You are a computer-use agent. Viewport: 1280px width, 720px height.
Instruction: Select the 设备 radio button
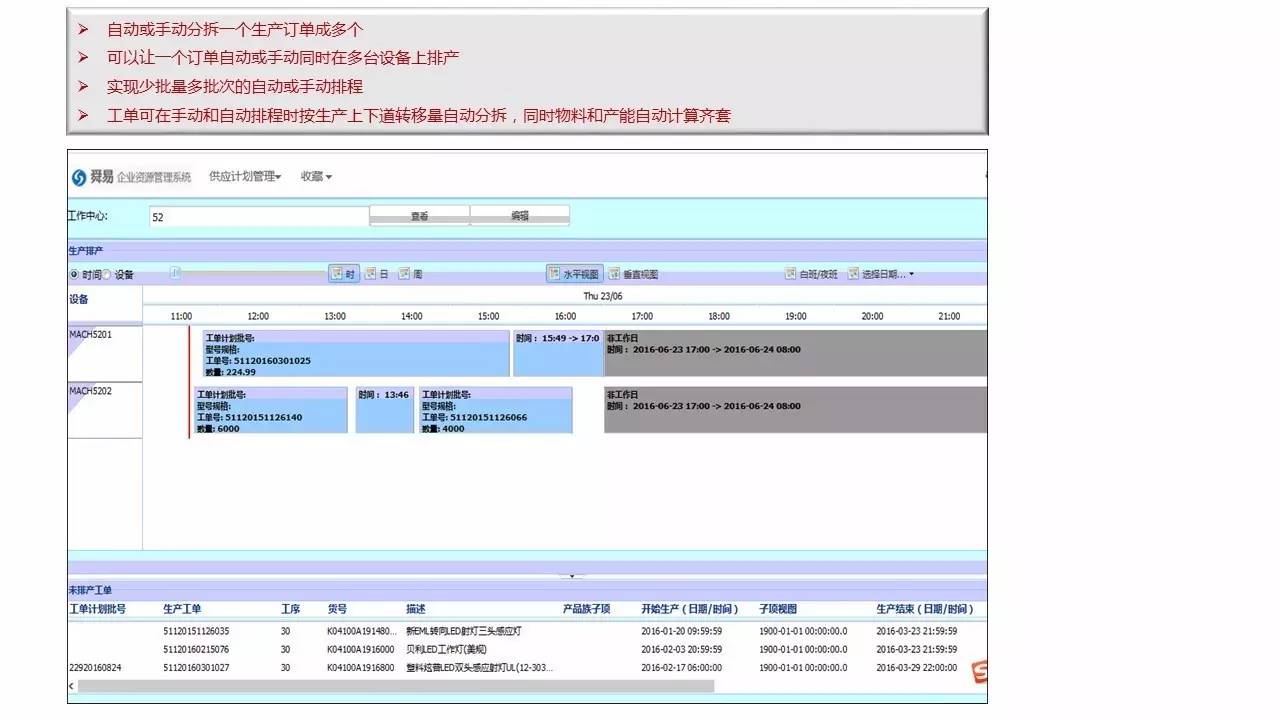pos(107,274)
